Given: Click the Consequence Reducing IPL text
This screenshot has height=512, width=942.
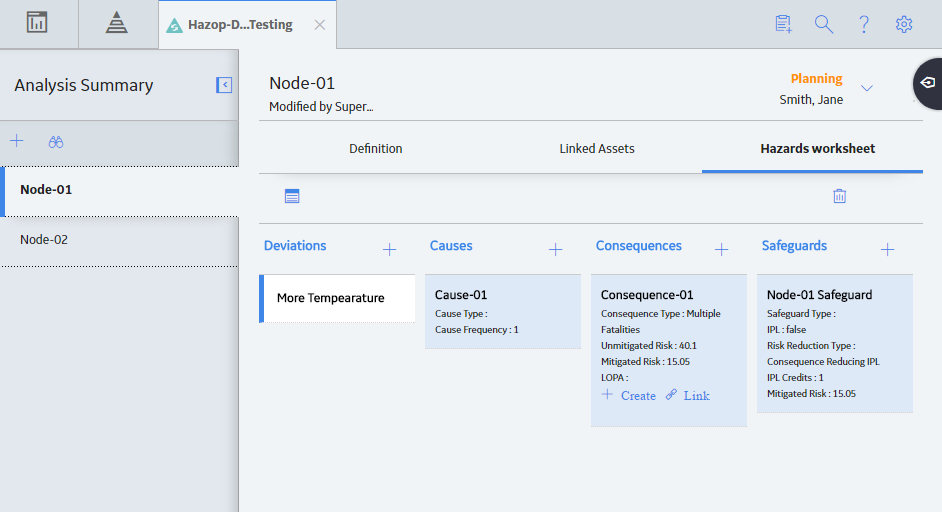Looking at the screenshot, I should pyautogui.click(x=823, y=362).
